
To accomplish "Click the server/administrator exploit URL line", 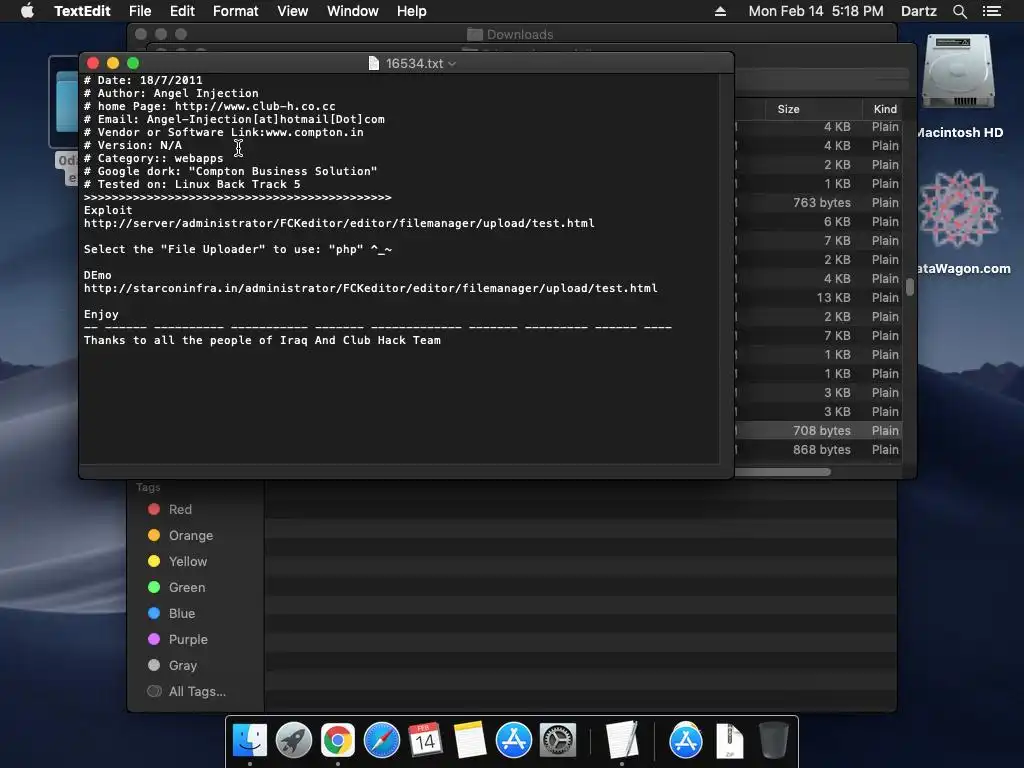I will (x=339, y=223).
